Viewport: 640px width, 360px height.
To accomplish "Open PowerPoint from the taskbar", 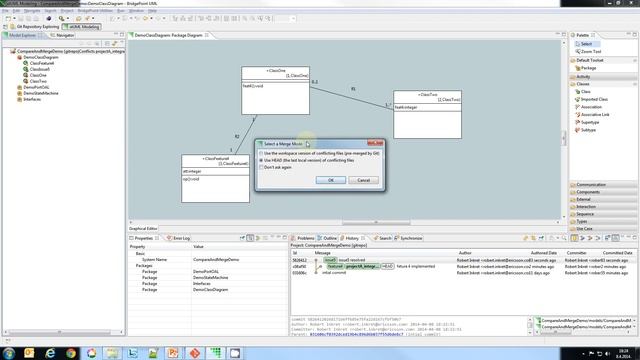I will point(173,353).
